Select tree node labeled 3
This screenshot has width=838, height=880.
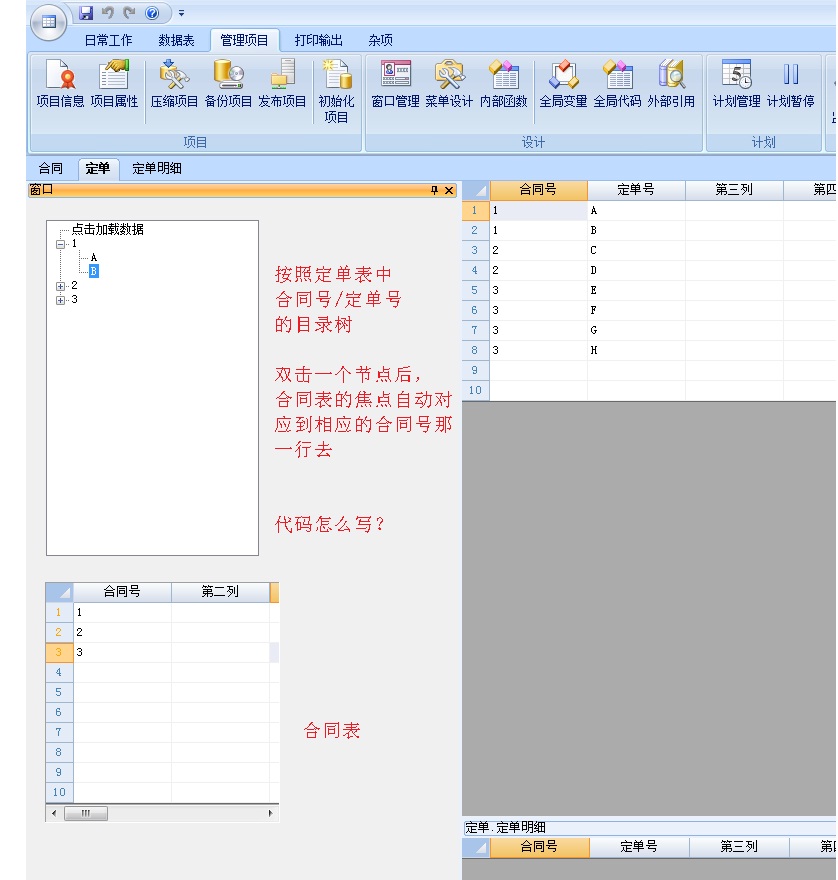coord(74,299)
